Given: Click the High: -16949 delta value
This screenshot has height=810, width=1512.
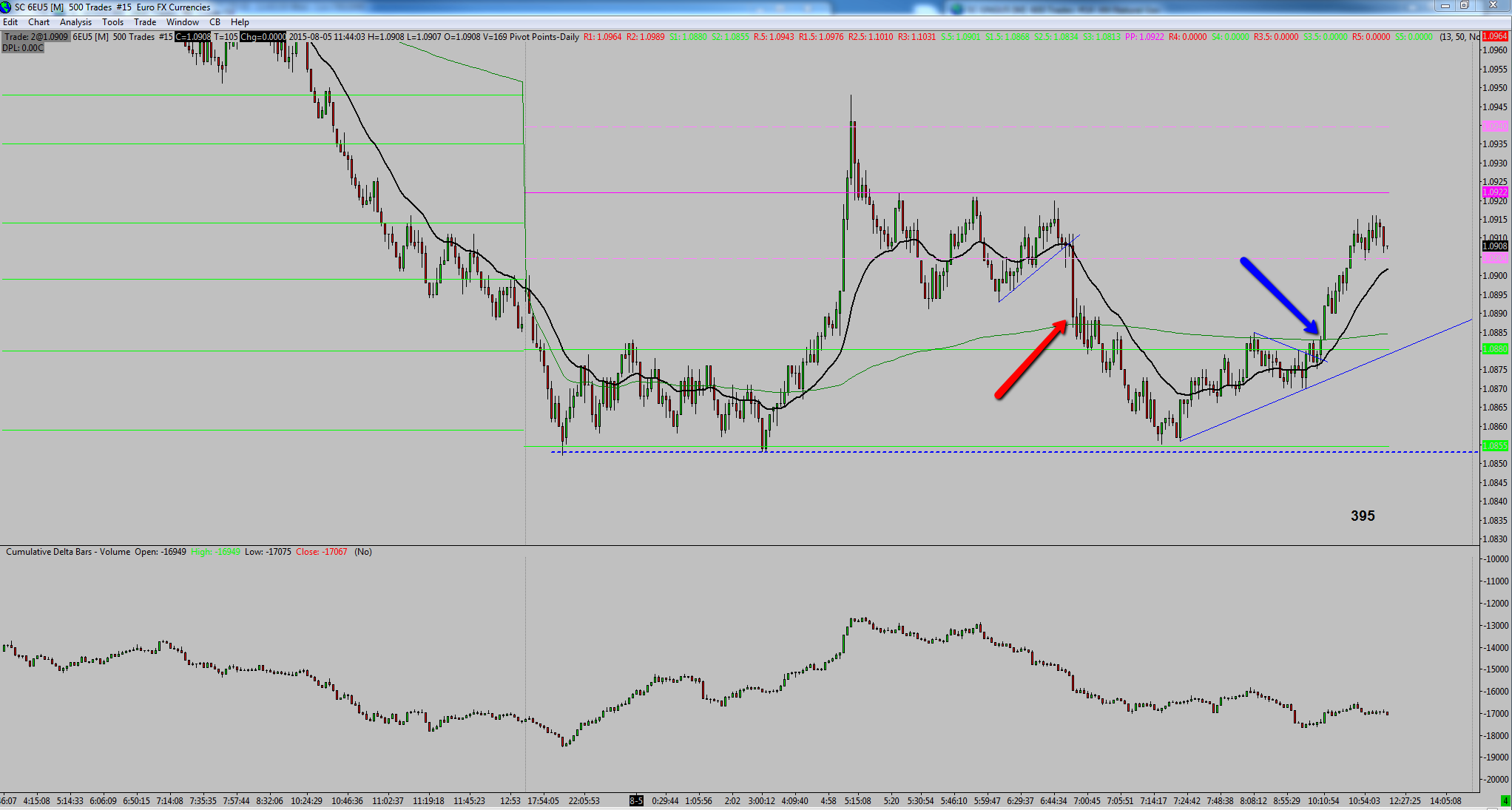Looking at the screenshot, I should [x=215, y=552].
